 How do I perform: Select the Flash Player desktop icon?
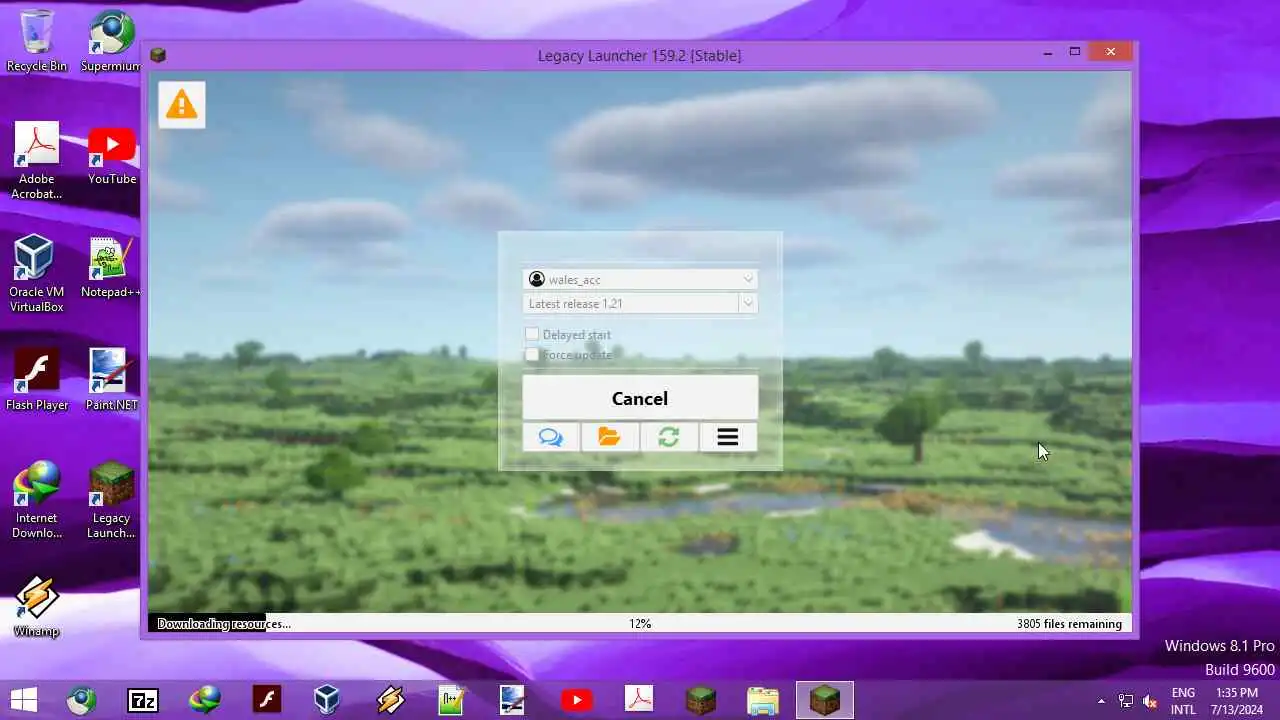tap(37, 381)
